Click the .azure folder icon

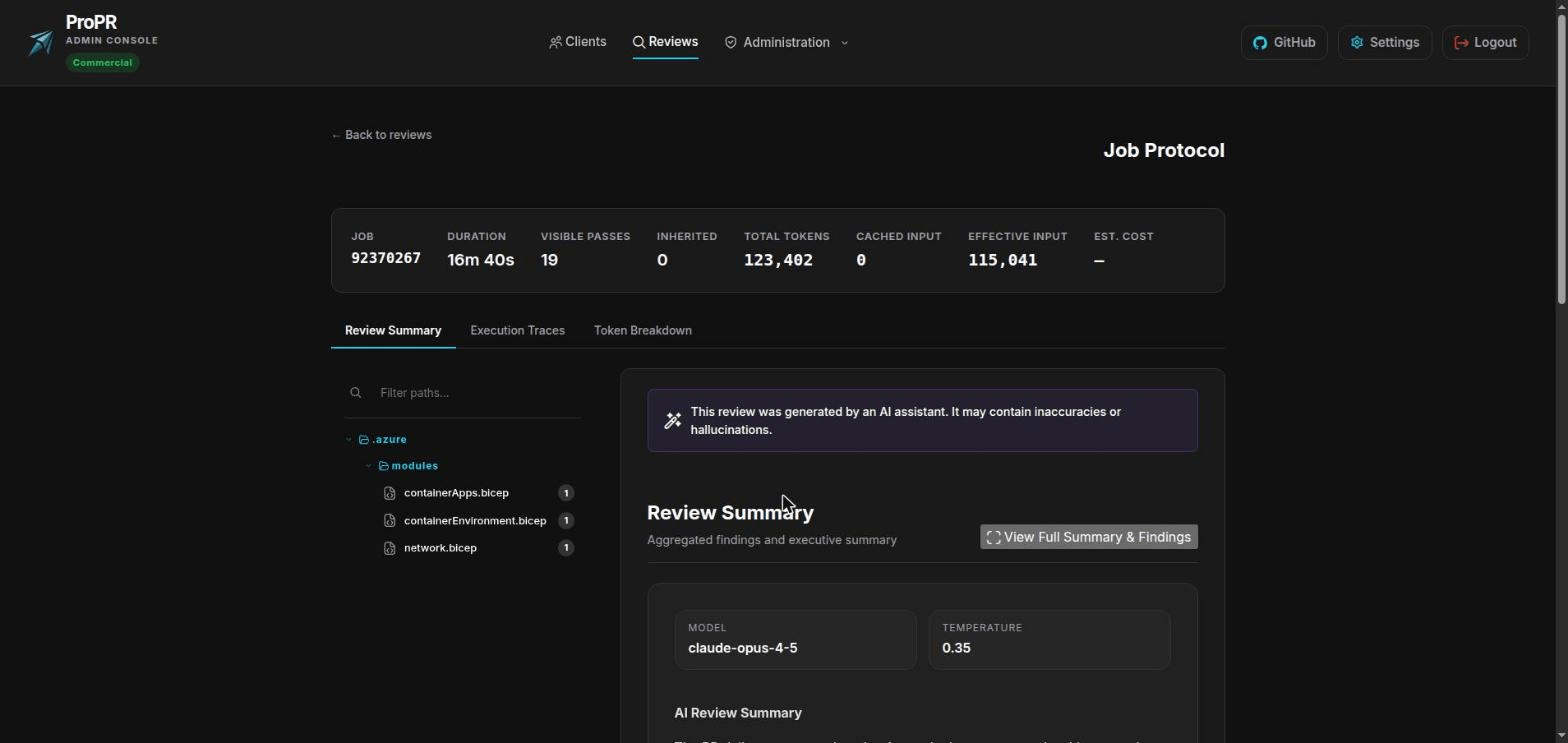tap(364, 440)
